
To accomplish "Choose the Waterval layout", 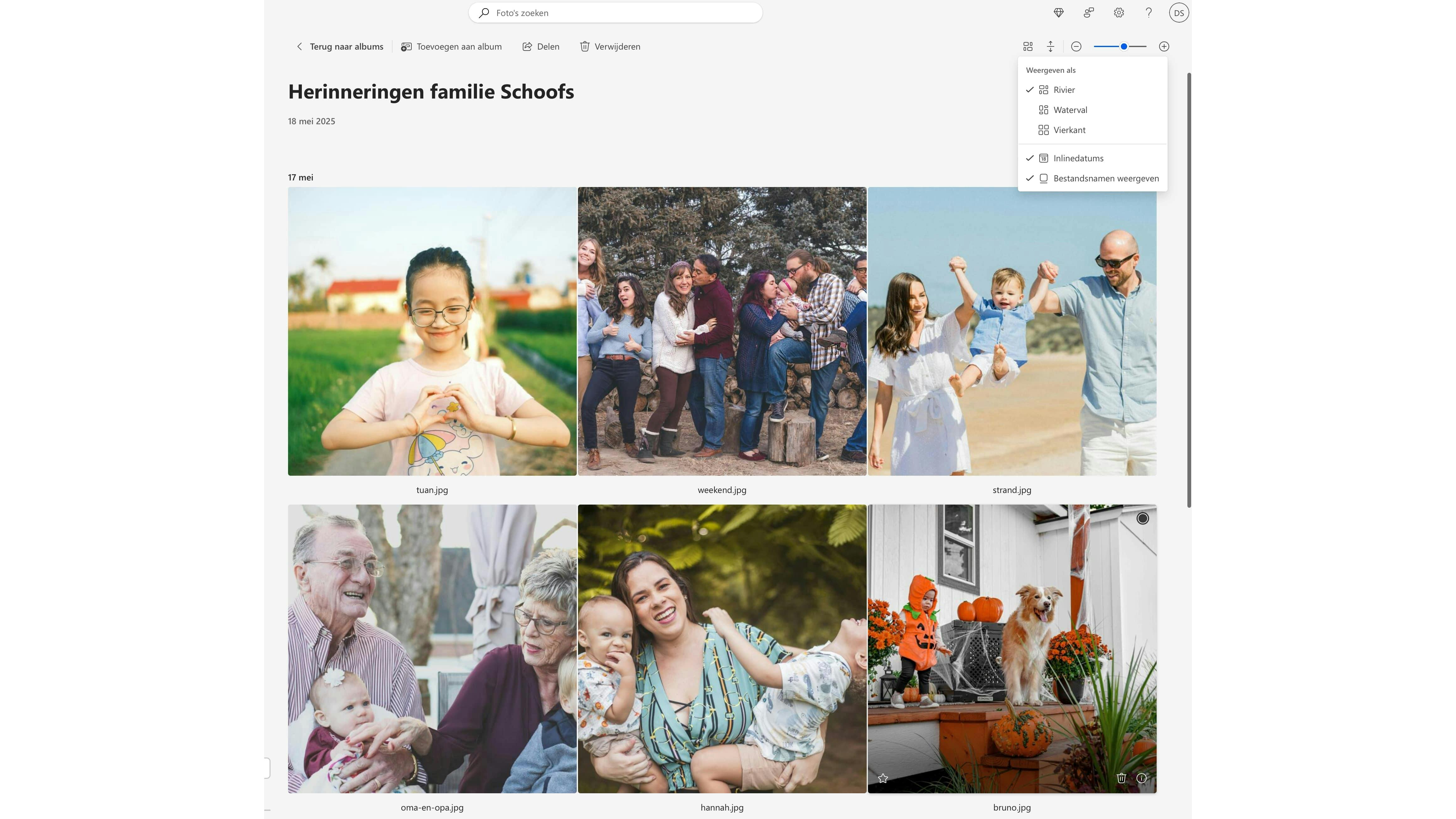I will [x=1070, y=110].
